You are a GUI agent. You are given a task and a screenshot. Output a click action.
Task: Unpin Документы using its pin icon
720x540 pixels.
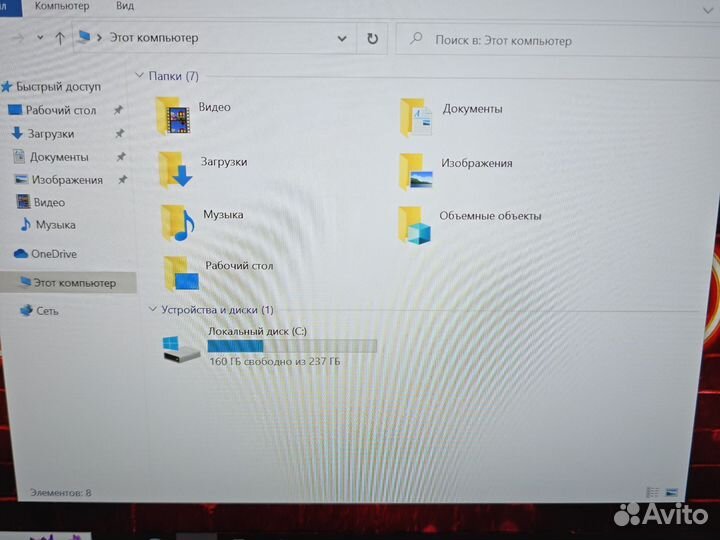(x=121, y=157)
